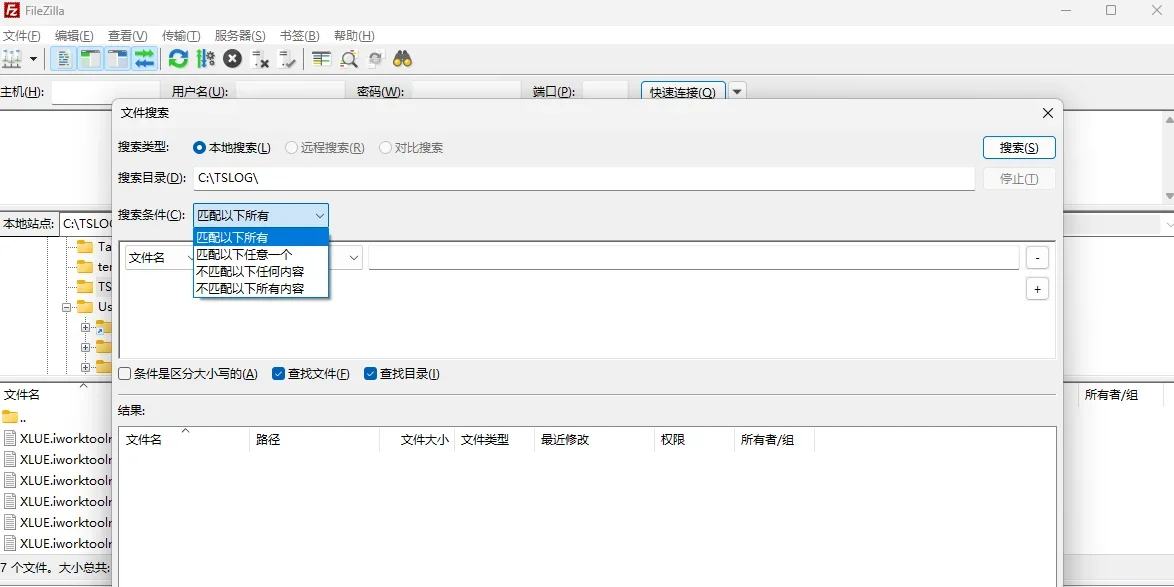The height and width of the screenshot is (587, 1174).
Task: Toggle the directory comparison icon
Action: coord(349,58)
